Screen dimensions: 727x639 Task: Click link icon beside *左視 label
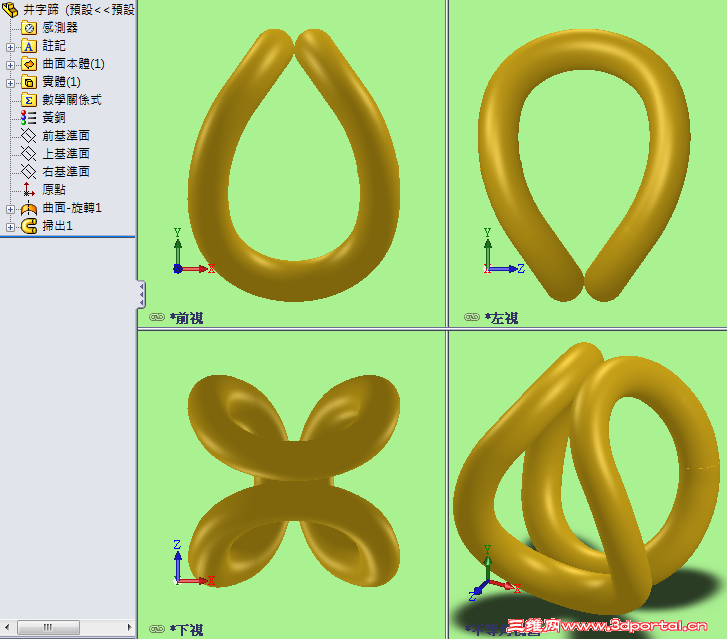point(472,317)
